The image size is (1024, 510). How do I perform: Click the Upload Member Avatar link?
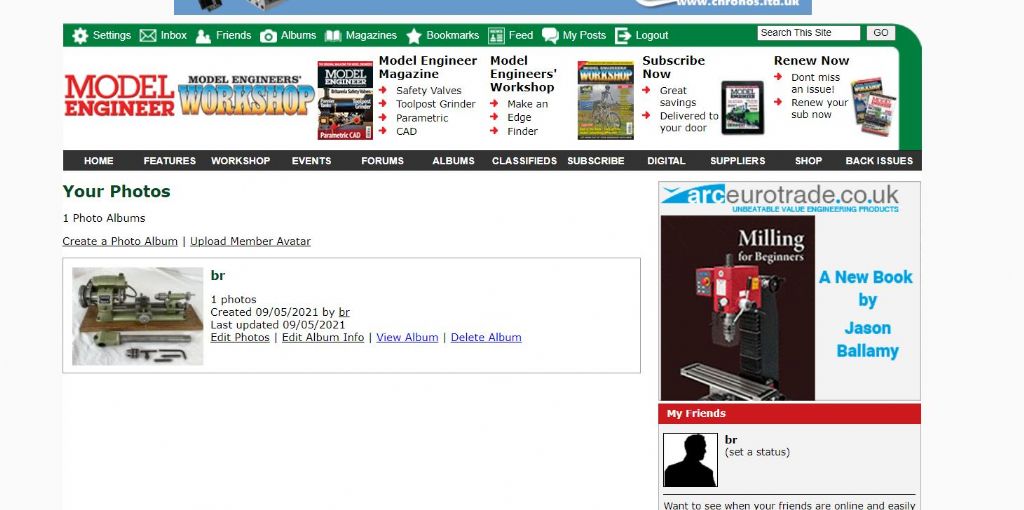[x=250, y=241]
